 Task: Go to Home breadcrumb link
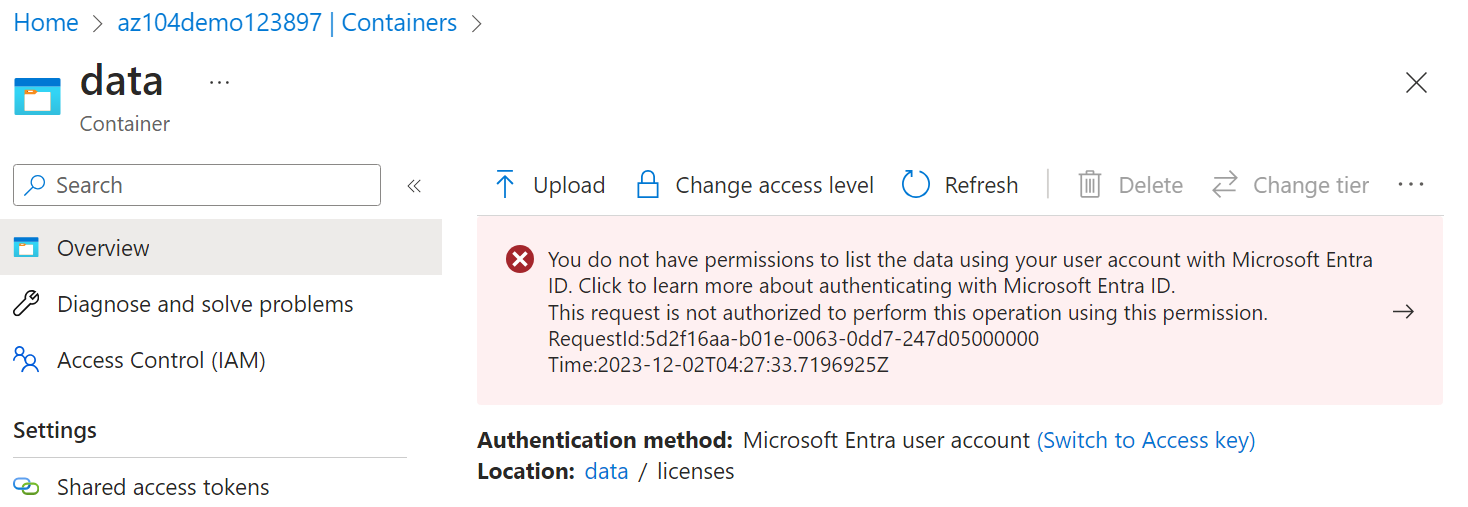point(46,23)
